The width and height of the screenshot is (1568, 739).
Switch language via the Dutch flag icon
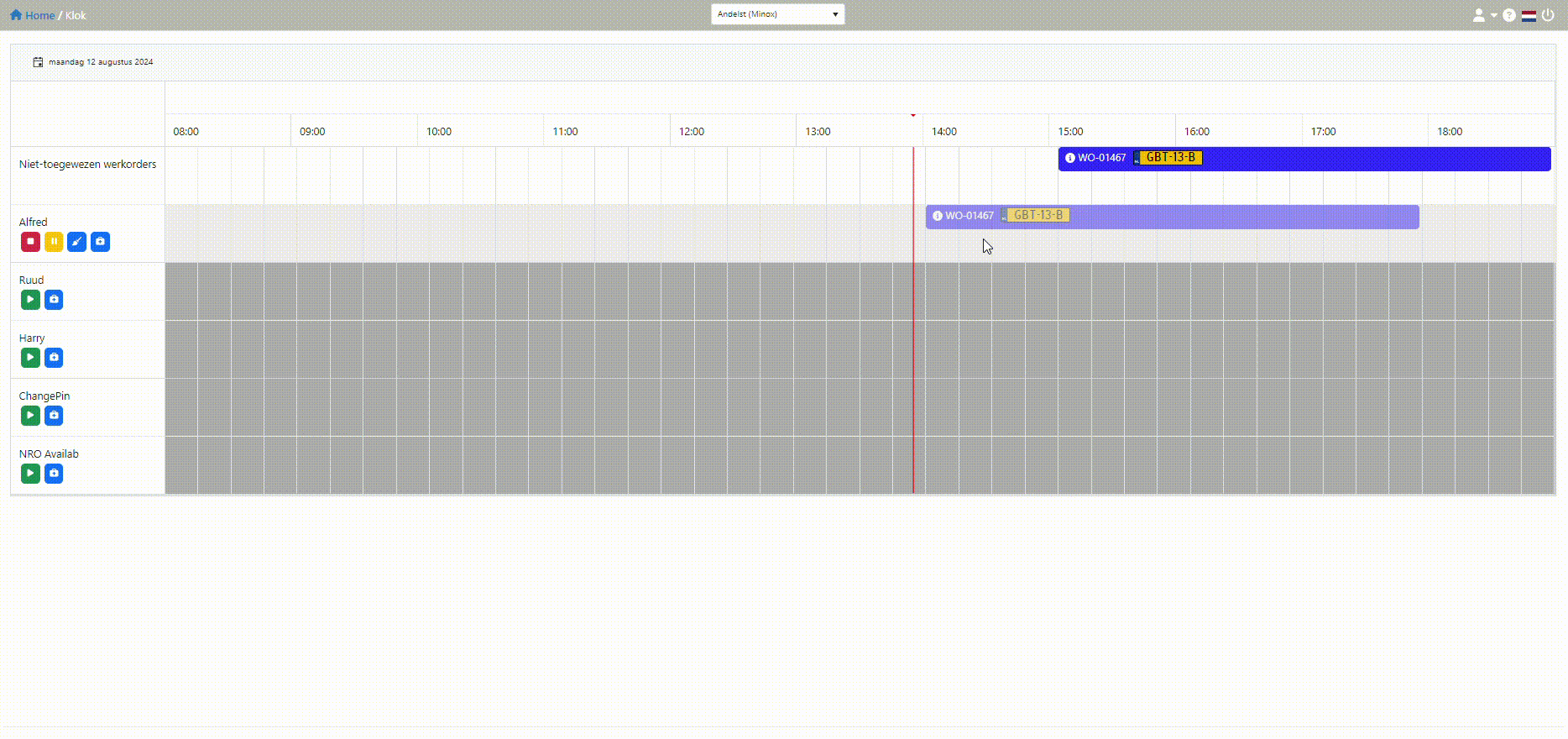tap(1529, 15)
